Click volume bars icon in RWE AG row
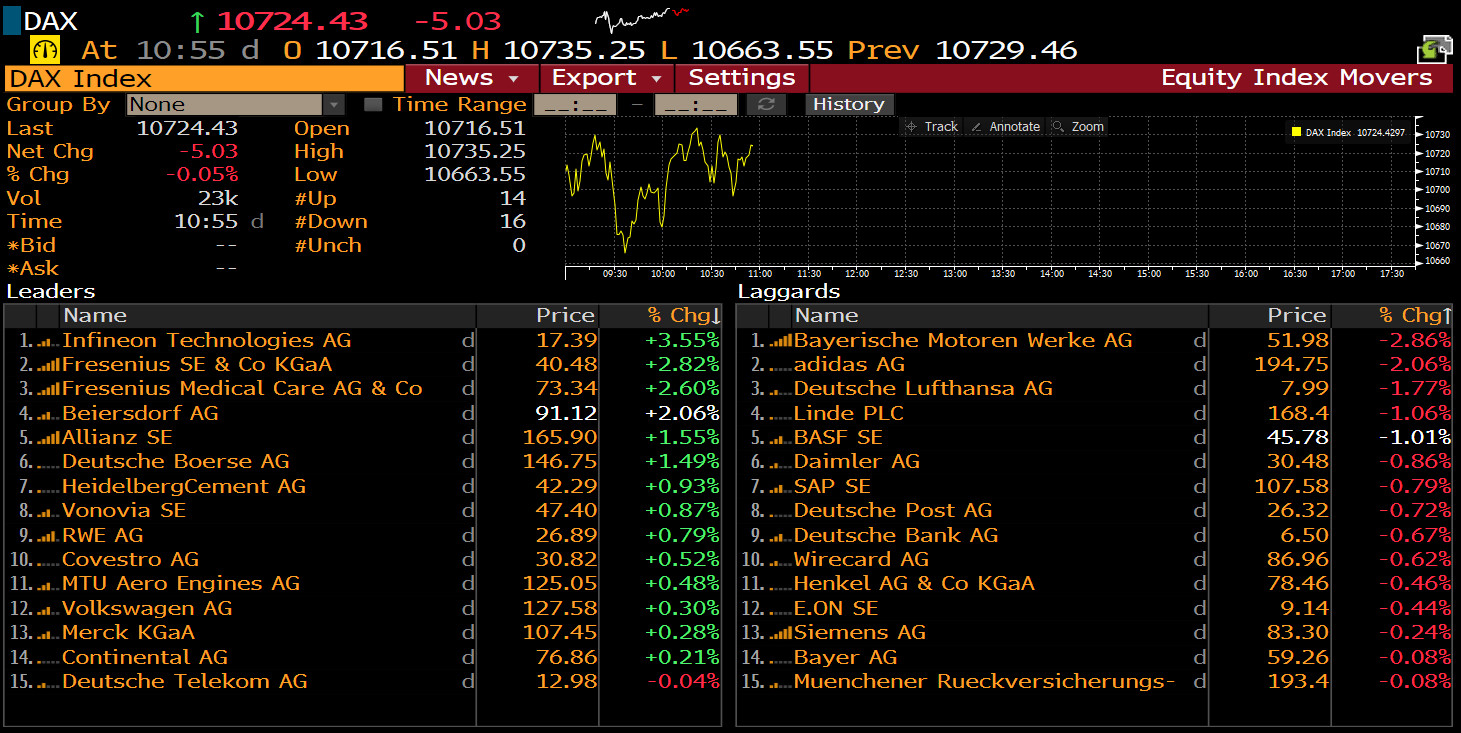 click(49, 536)
